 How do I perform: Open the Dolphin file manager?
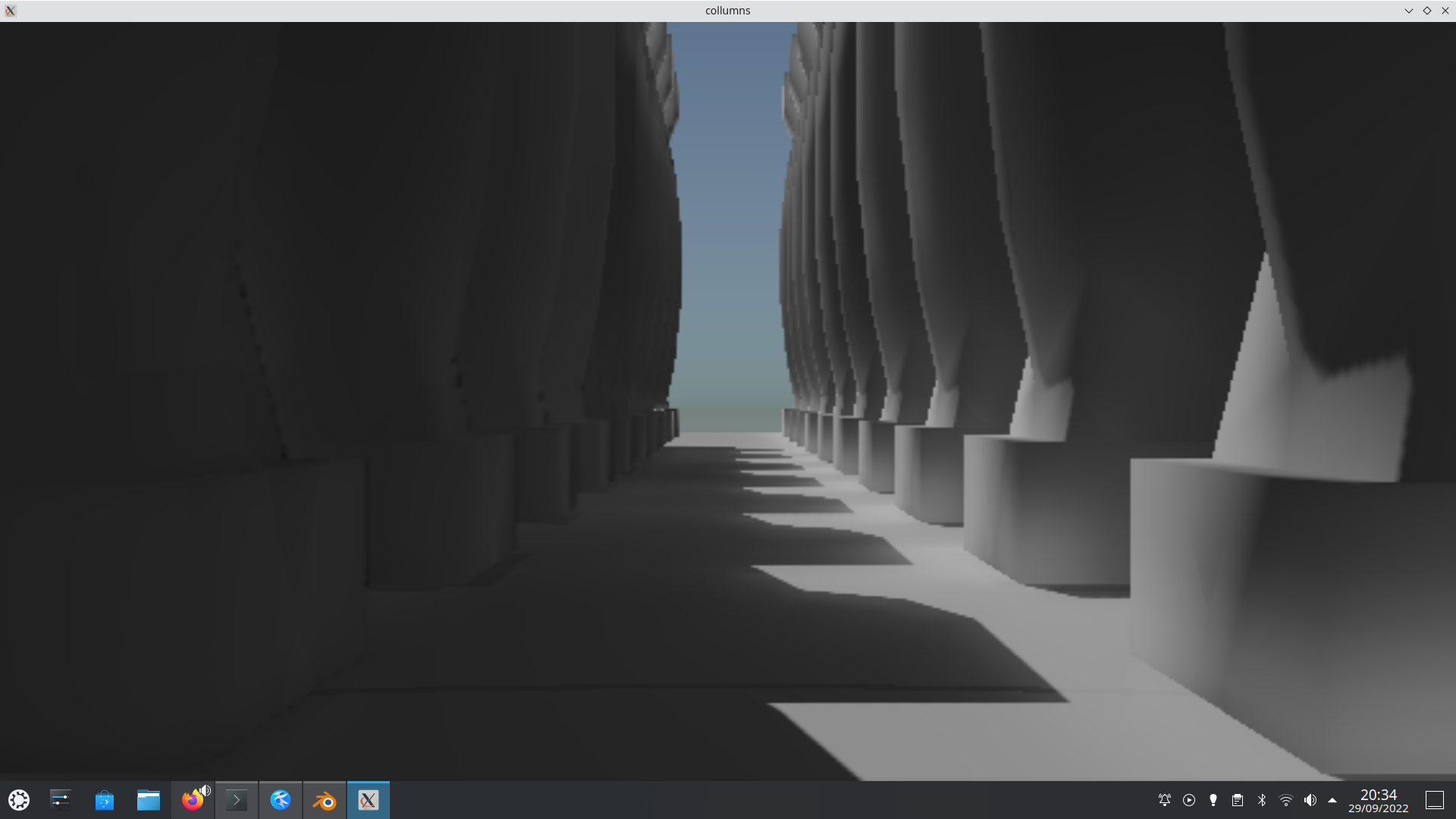[149, 800]
